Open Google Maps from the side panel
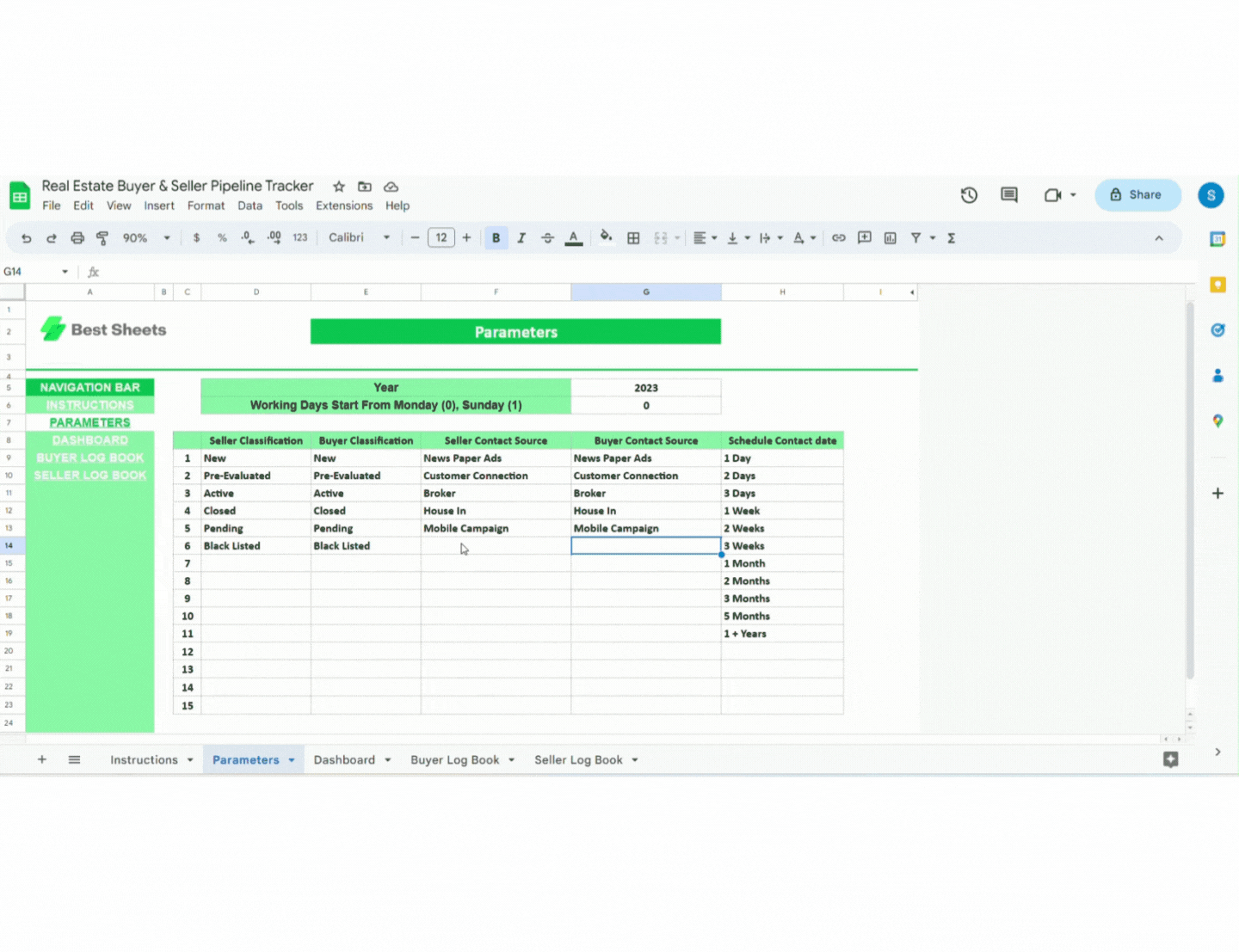This screenshot has height=952, width=1239. click(1217, 421)
